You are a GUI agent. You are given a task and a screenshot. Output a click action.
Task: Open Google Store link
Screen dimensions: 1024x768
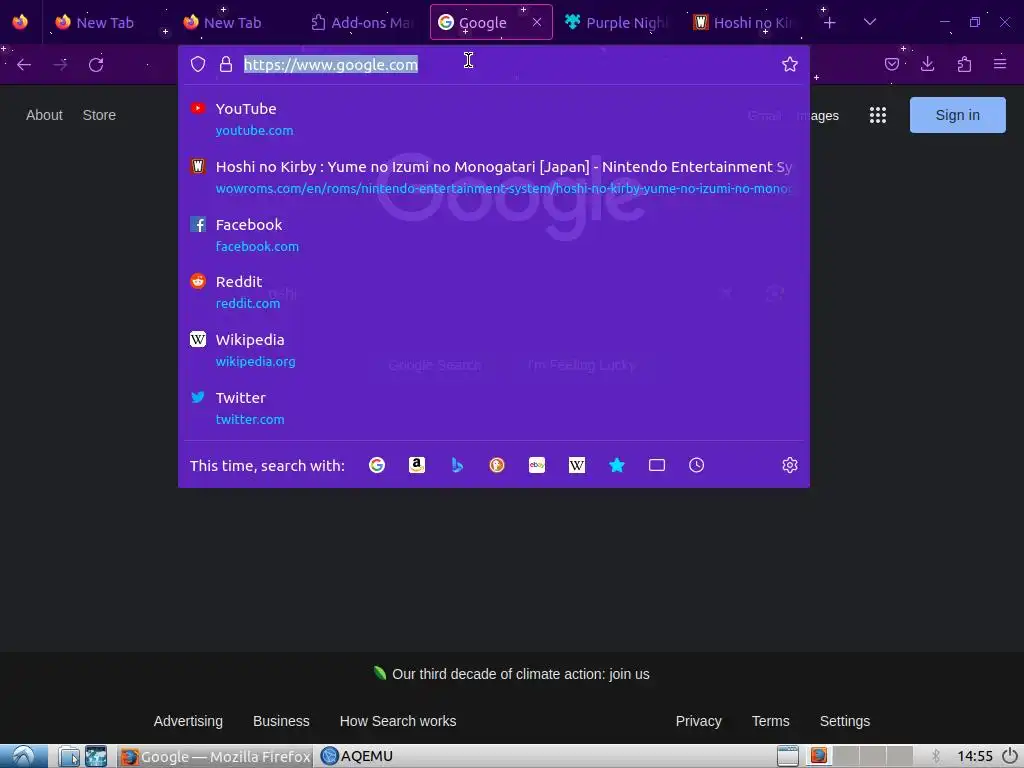[x=99, y=115]
